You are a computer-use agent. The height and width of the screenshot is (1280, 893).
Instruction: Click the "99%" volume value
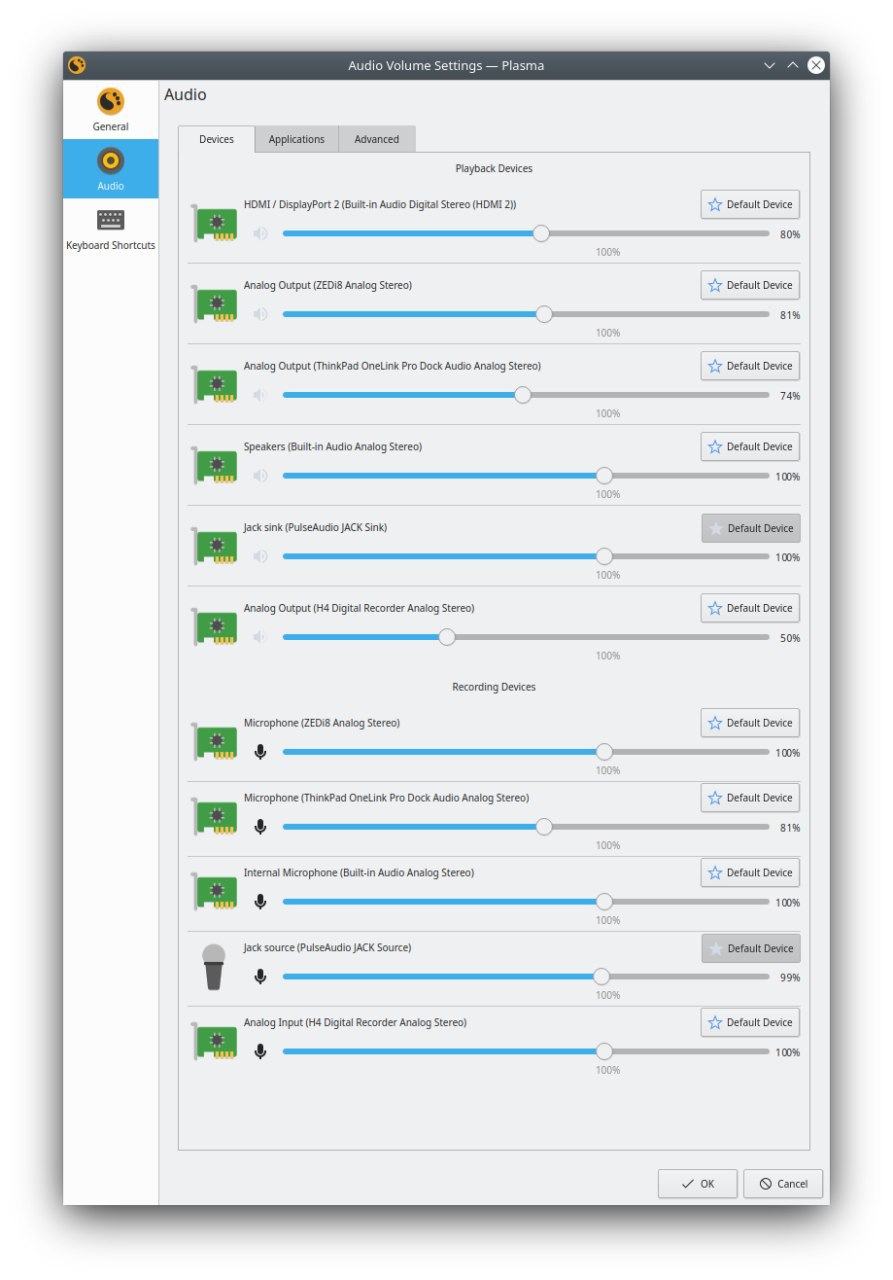click(790, 977)
